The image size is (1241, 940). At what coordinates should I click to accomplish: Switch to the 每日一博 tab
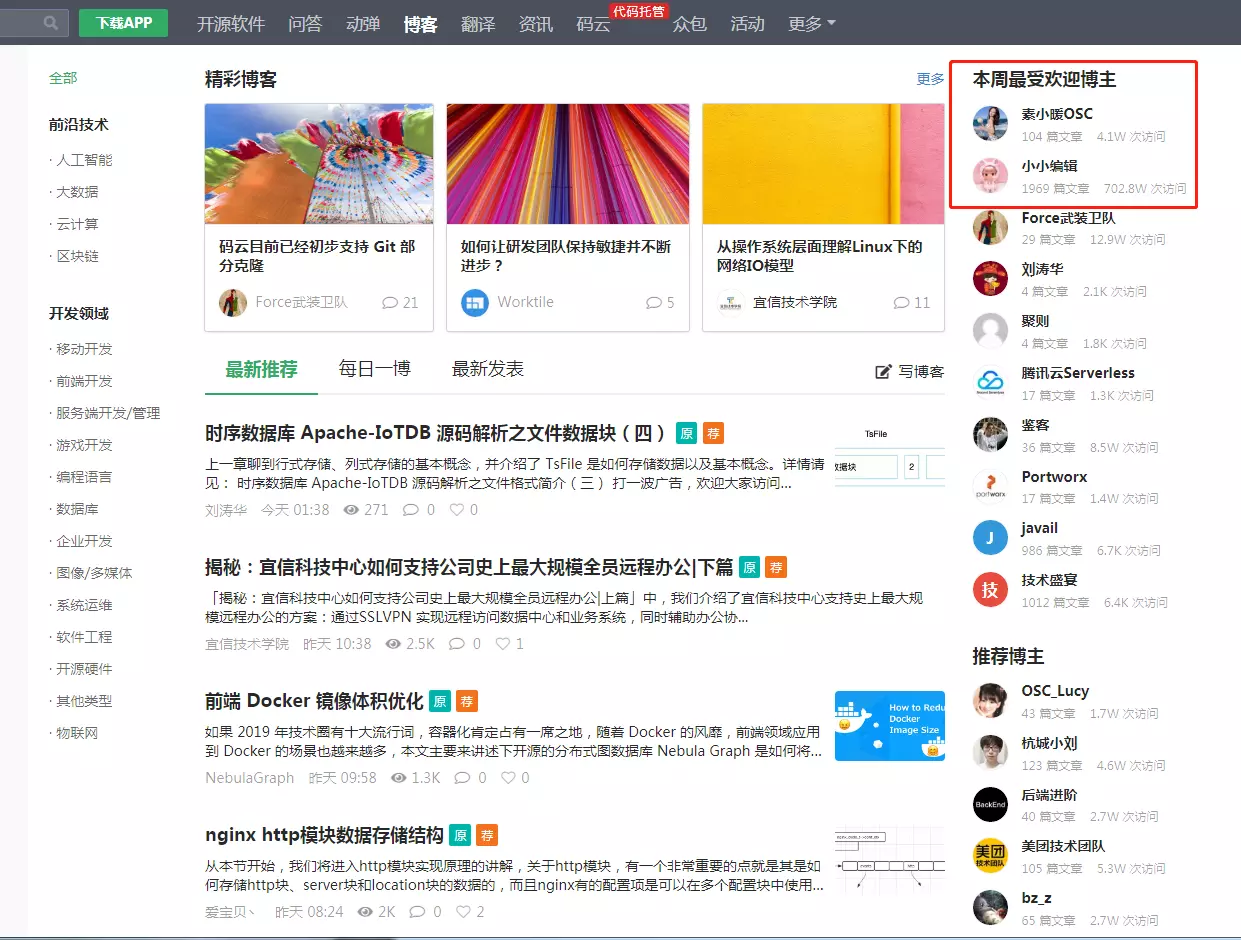375,369
